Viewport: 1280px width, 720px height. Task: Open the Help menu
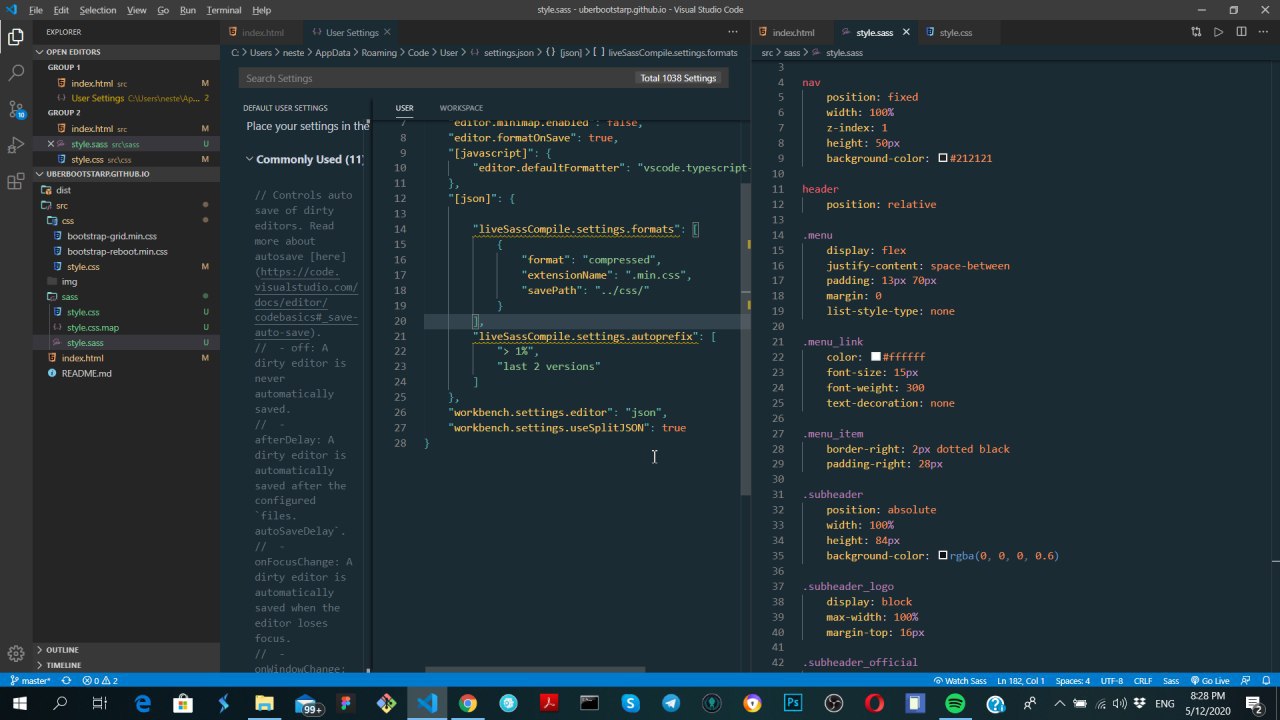point(261,10)
